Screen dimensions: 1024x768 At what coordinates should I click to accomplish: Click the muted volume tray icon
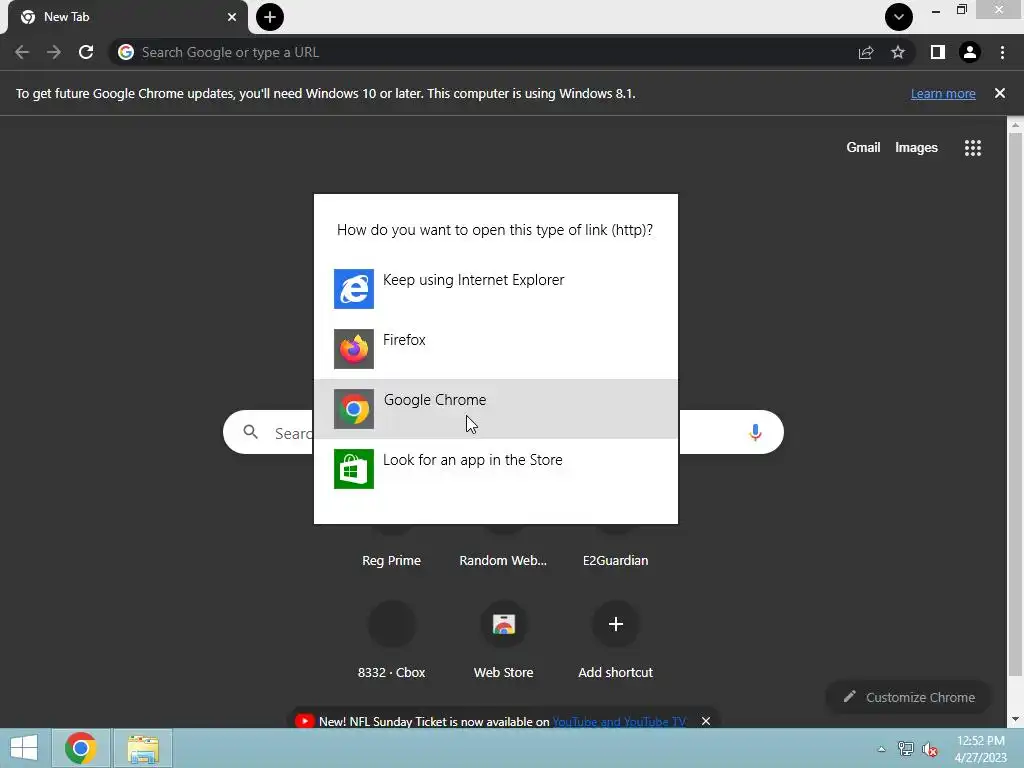[x=930, y=749]
